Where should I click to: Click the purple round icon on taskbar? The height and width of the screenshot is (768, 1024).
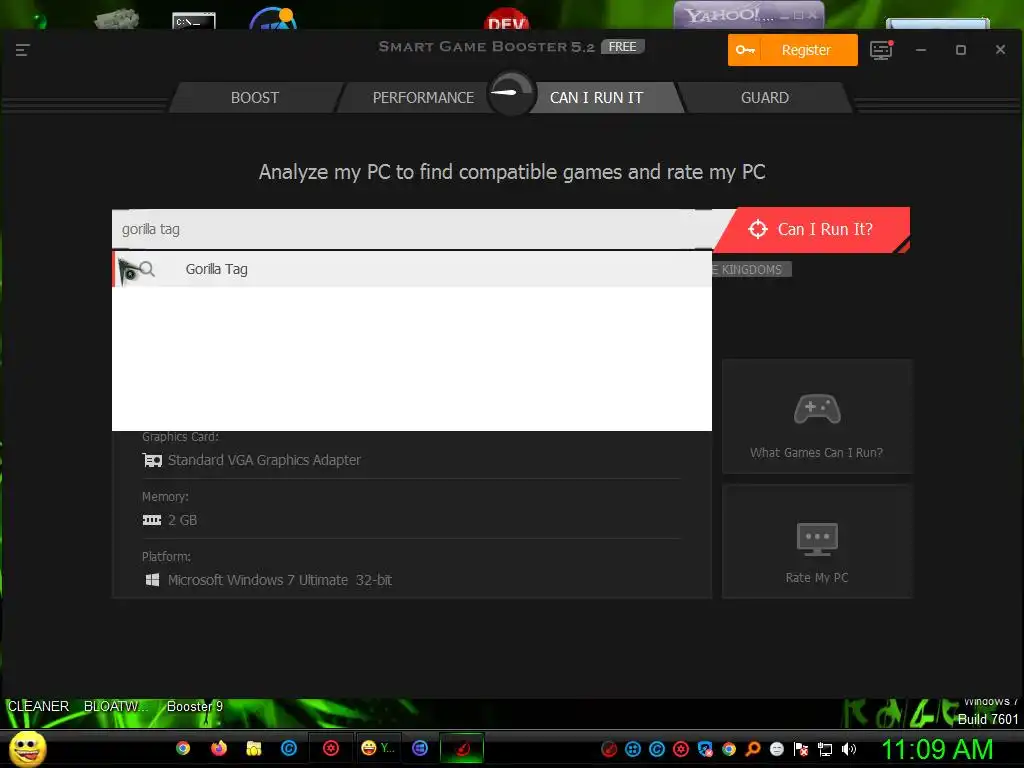420,748
